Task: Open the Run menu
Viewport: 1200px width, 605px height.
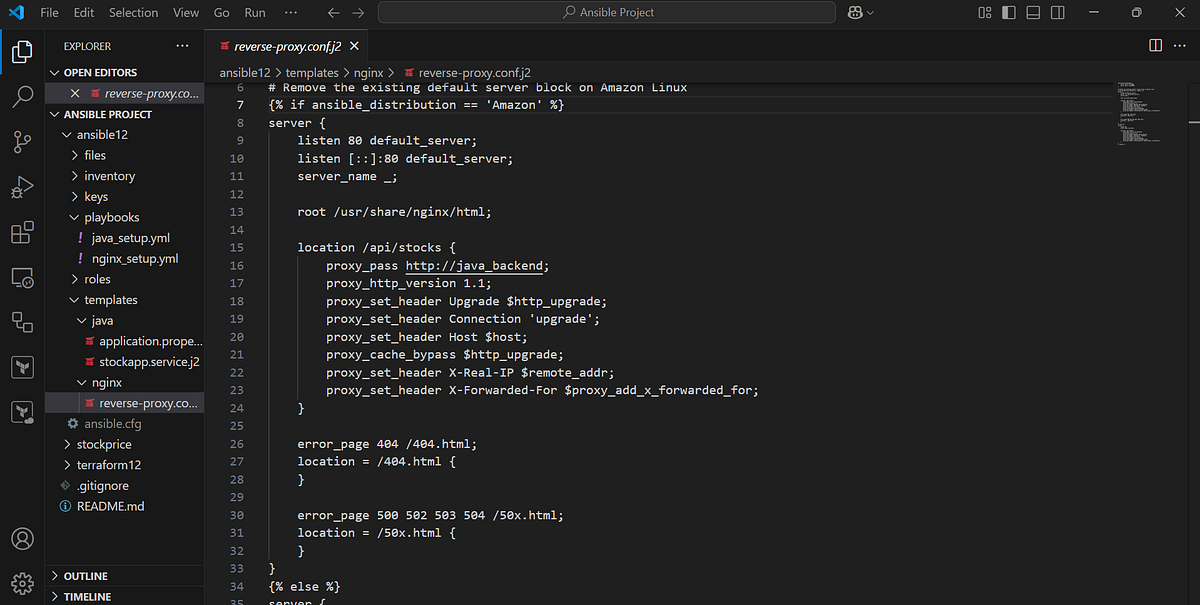Action: pos(255,12)
